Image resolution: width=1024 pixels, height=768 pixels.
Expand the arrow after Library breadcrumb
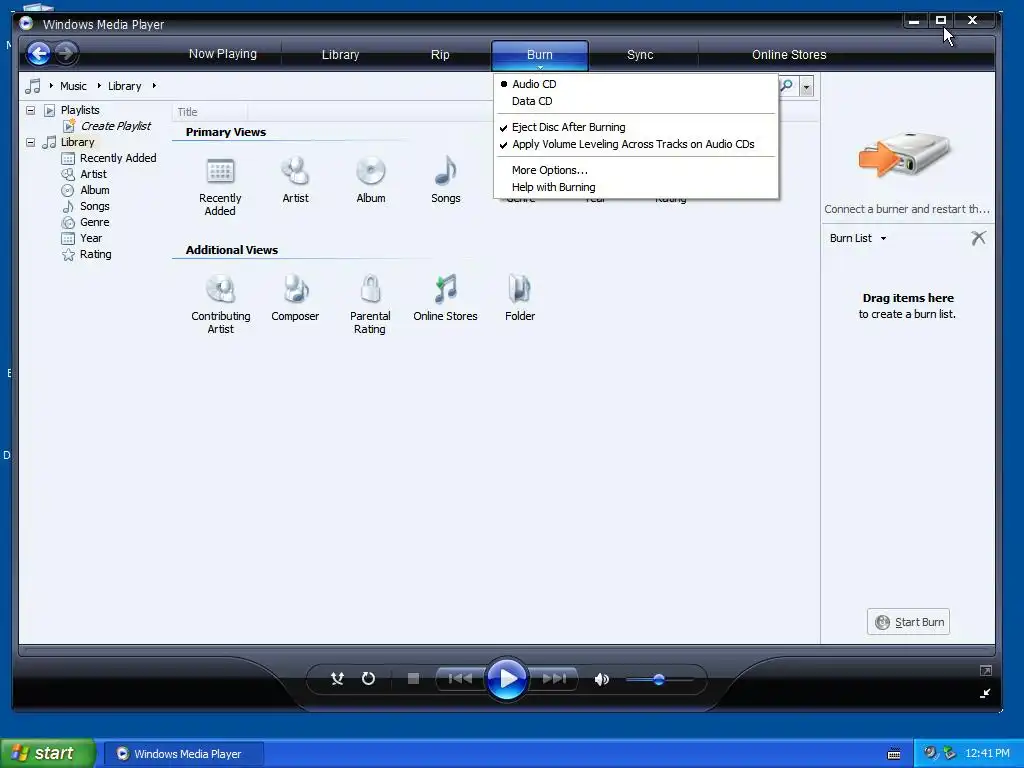tap(154, 86)
